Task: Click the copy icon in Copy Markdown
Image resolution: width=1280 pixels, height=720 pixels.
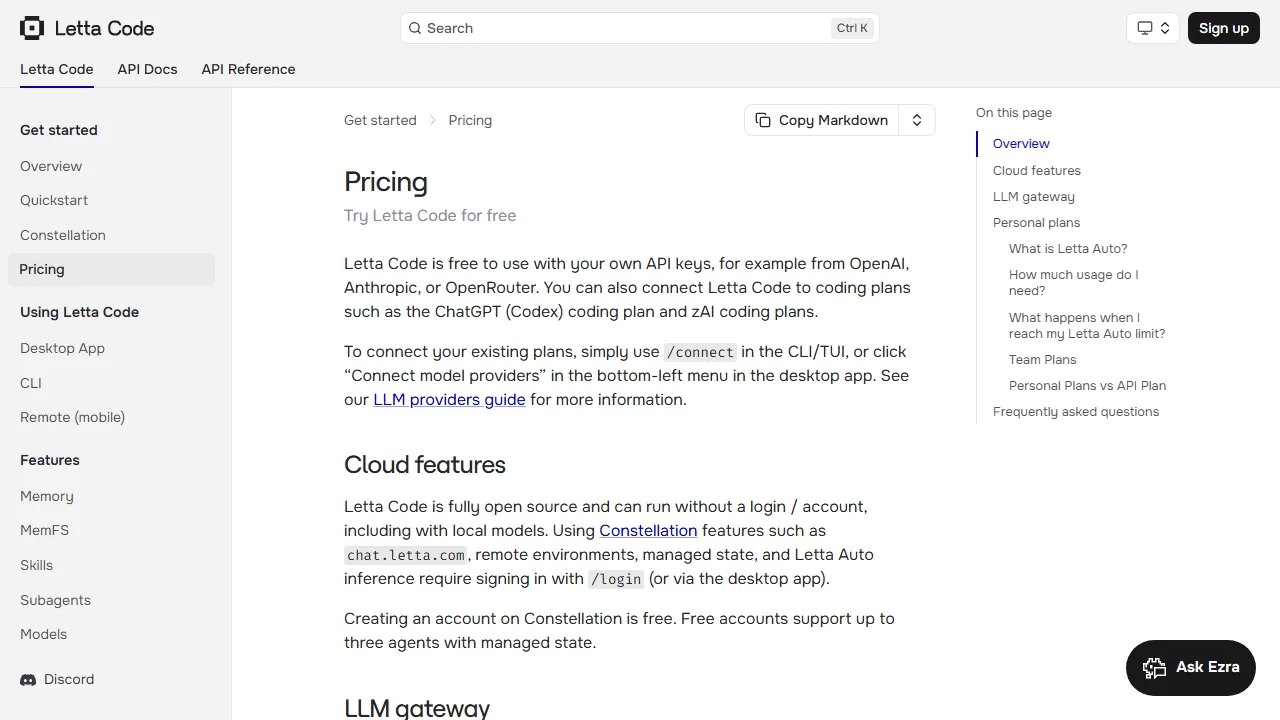Action: tap(763, 120)
